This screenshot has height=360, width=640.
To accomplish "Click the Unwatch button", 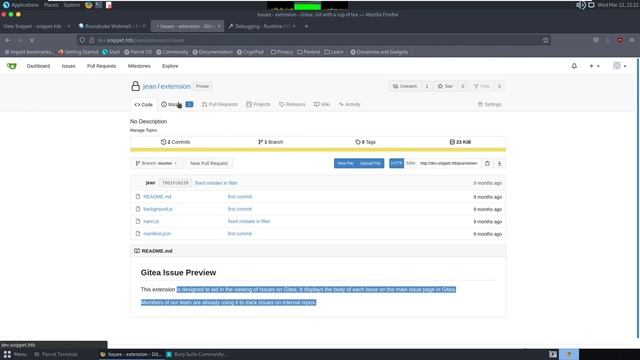I will 405,86.
